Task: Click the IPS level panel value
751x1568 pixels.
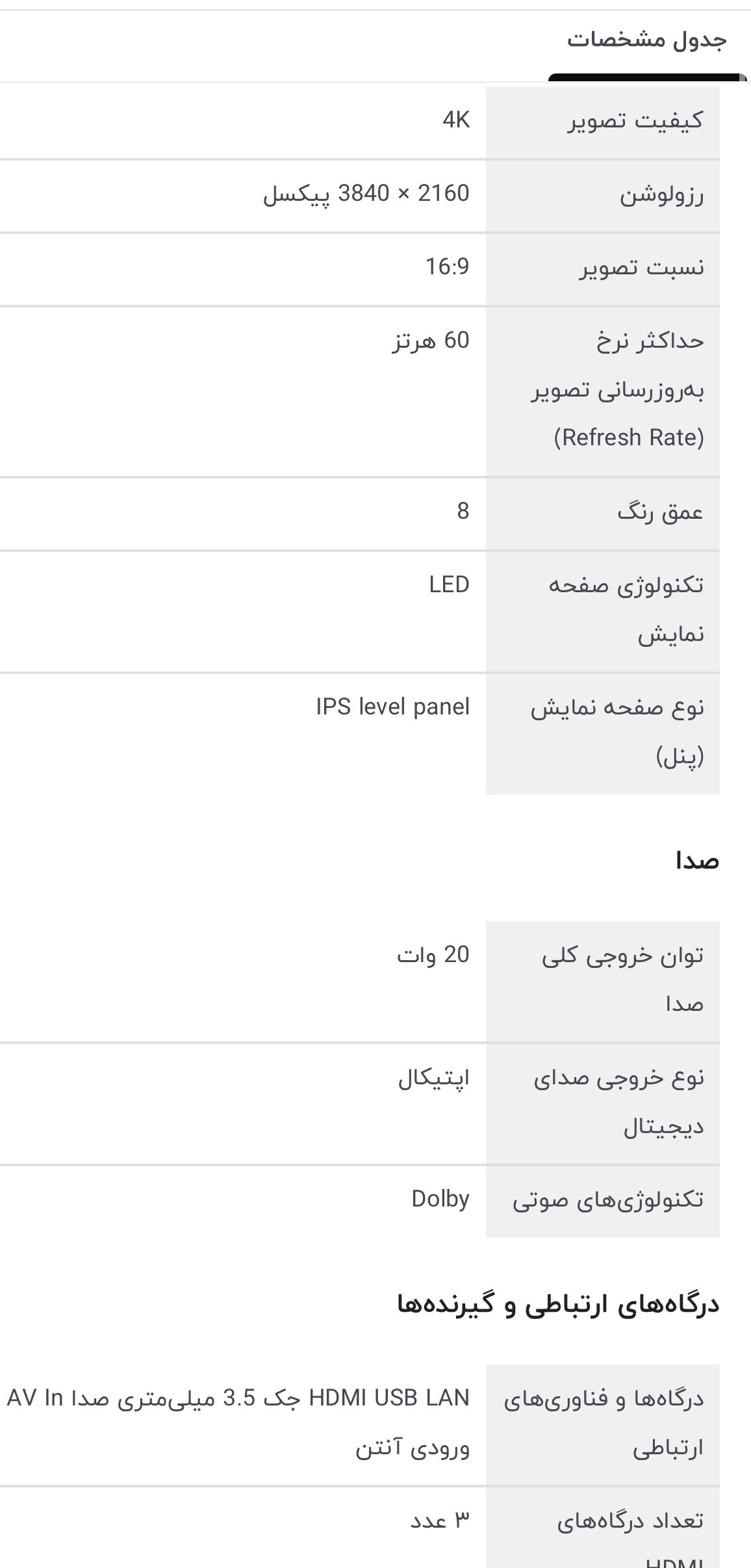Action: click(392, 707)
